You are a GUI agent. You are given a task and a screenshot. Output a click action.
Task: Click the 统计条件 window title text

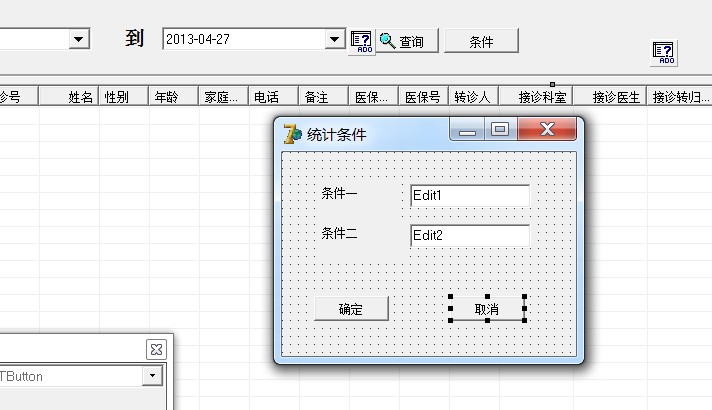pos(336,134)
